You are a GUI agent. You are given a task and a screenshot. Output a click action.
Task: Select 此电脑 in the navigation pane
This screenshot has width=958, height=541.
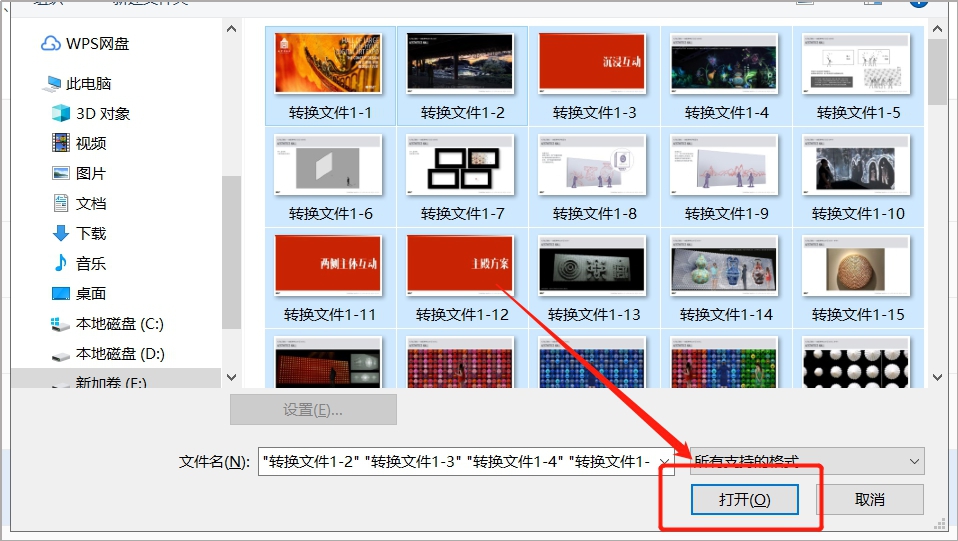(x=77, y=84)
